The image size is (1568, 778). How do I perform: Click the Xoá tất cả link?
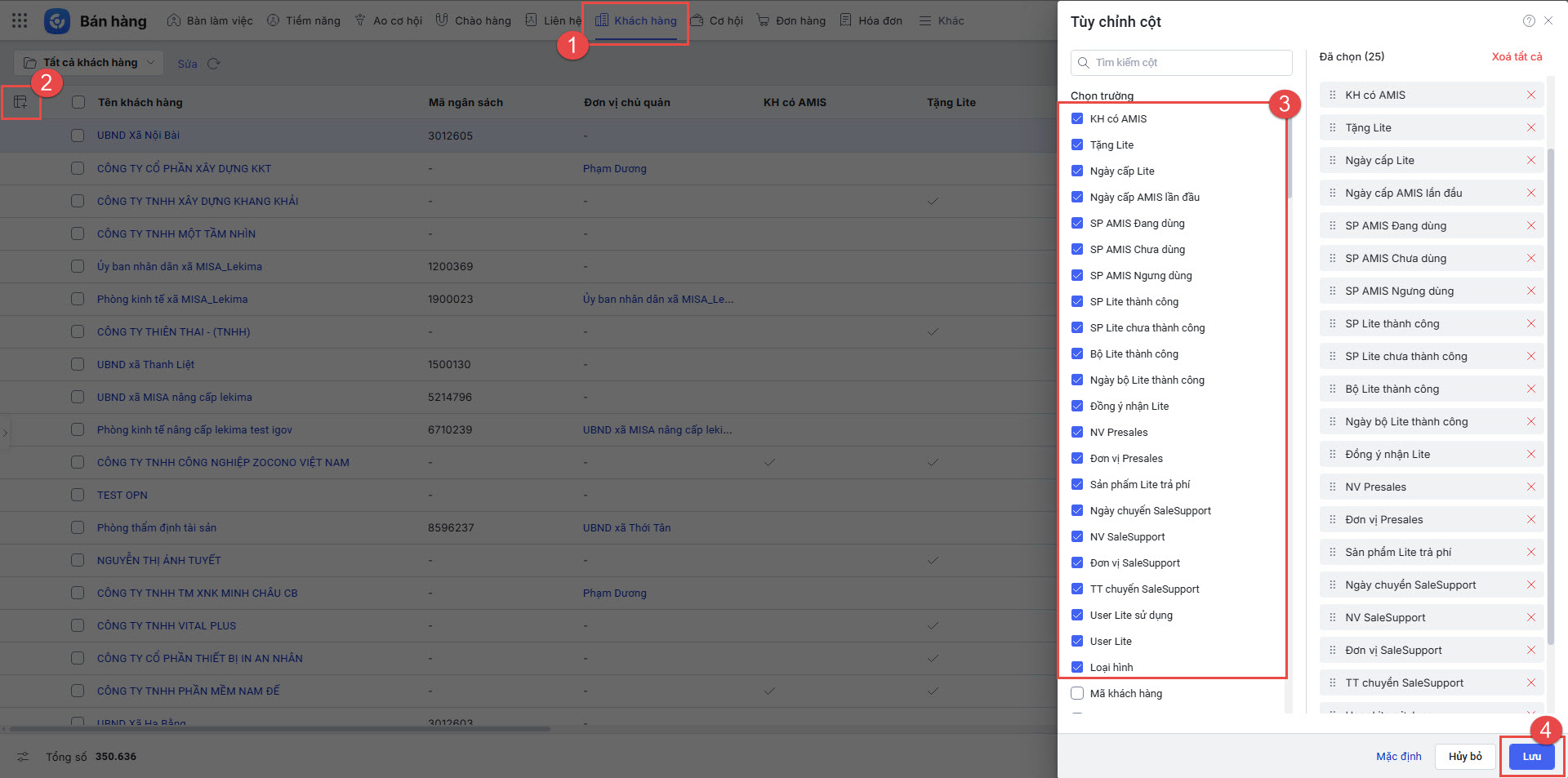(1517, 56)
